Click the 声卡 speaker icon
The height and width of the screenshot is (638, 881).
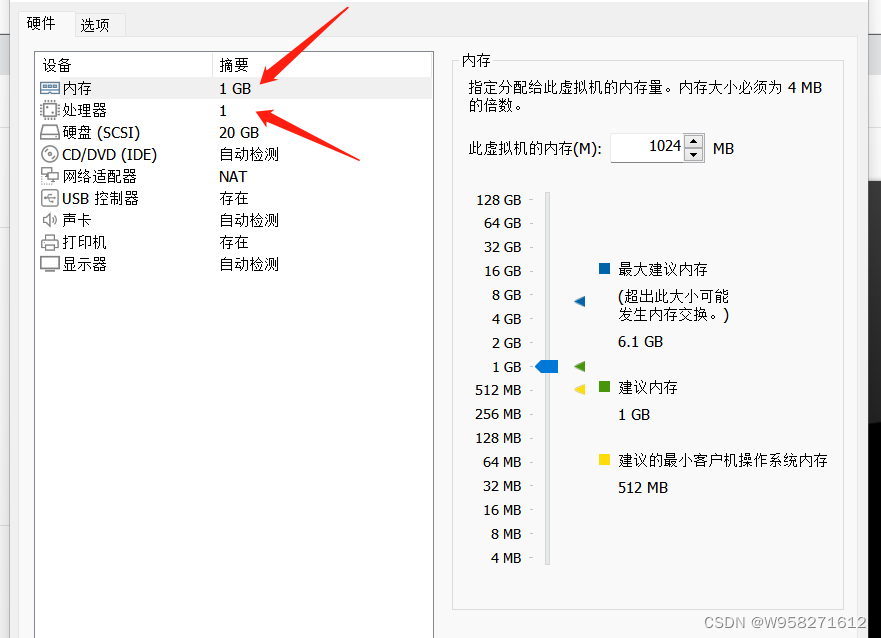pos(49,220)
